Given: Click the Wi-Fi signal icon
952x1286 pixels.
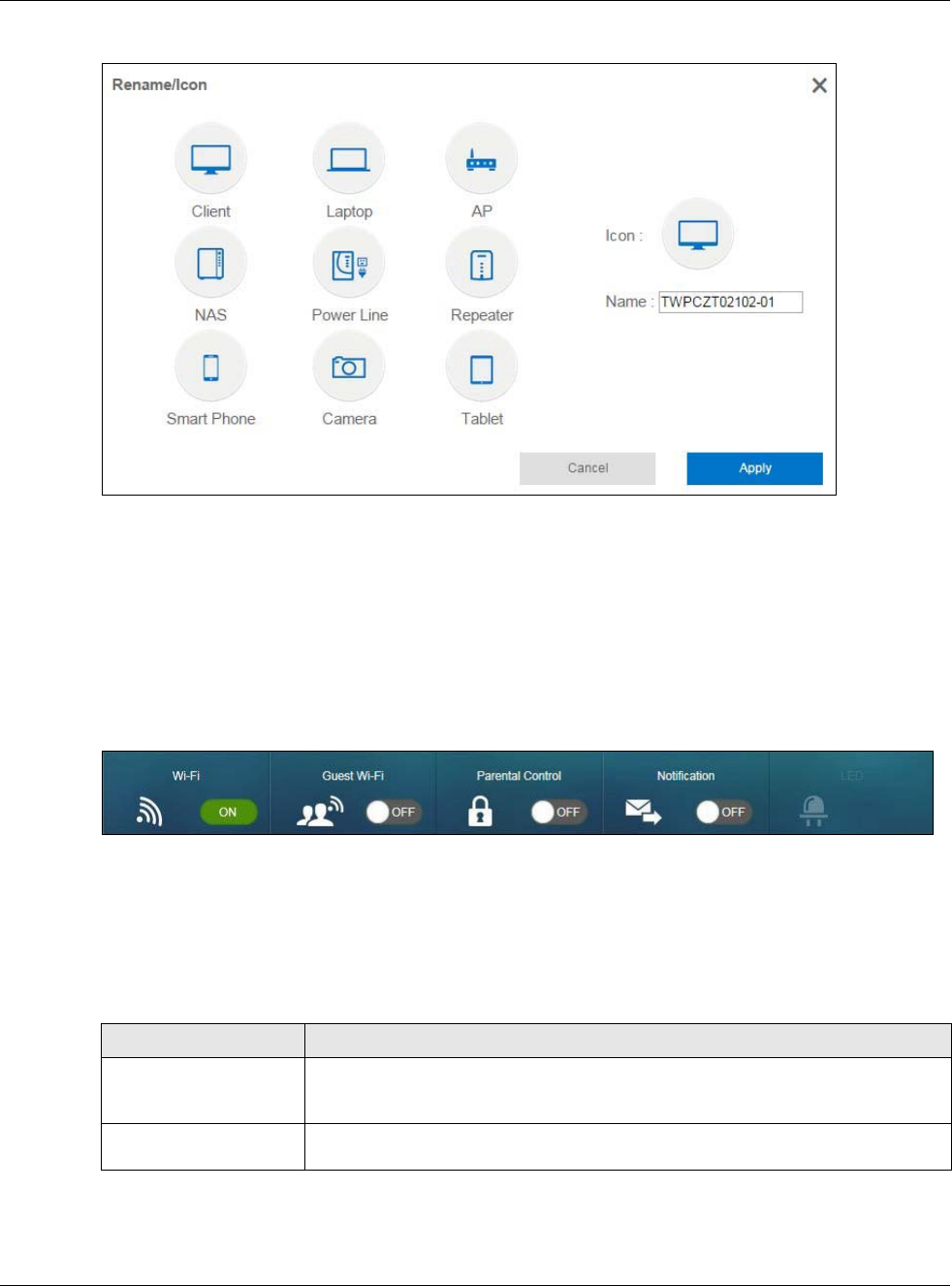Looking at the screenshot, I should (x=149, y=811).
